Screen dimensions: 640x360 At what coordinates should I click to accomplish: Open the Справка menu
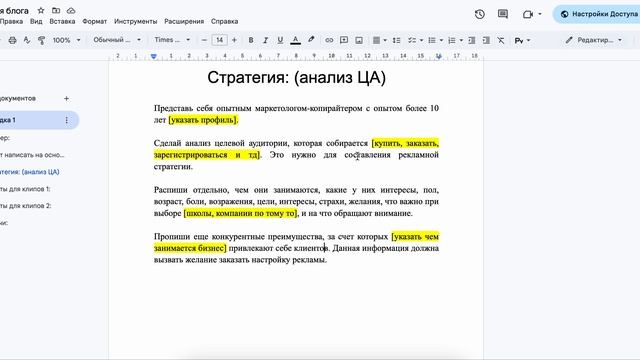[224, 21]
